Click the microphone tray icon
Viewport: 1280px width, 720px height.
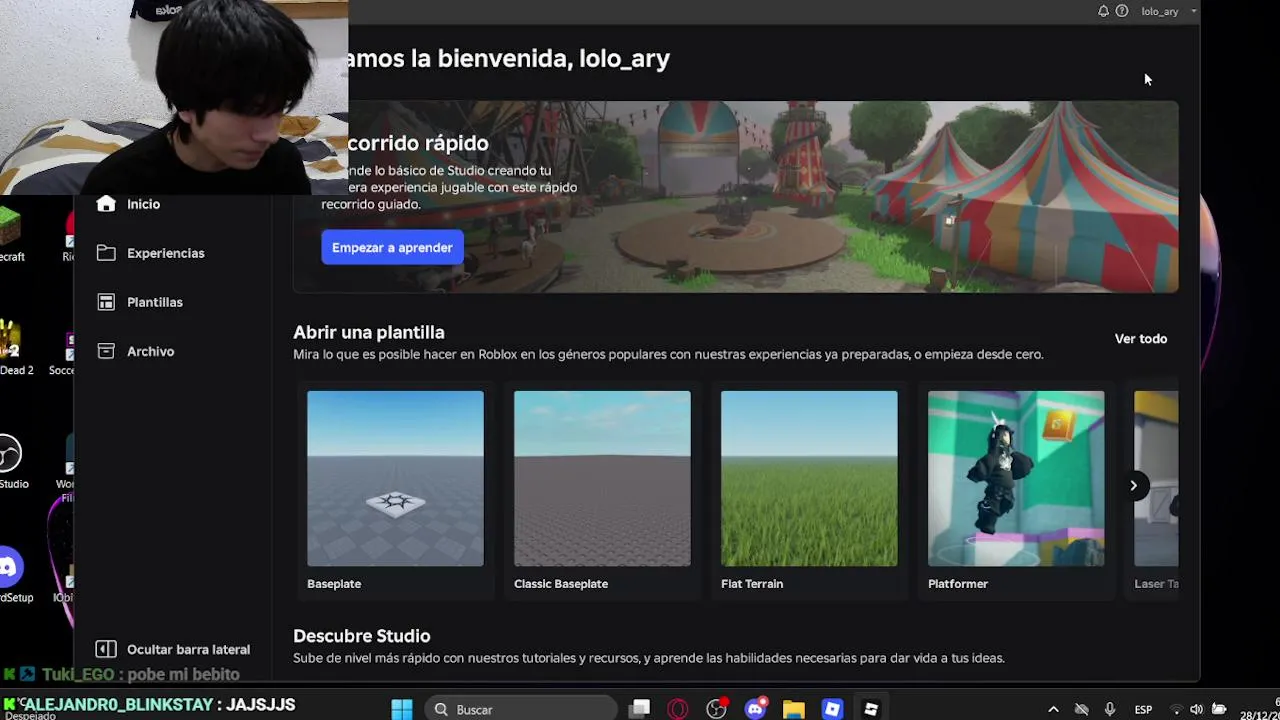[1110, 709]
